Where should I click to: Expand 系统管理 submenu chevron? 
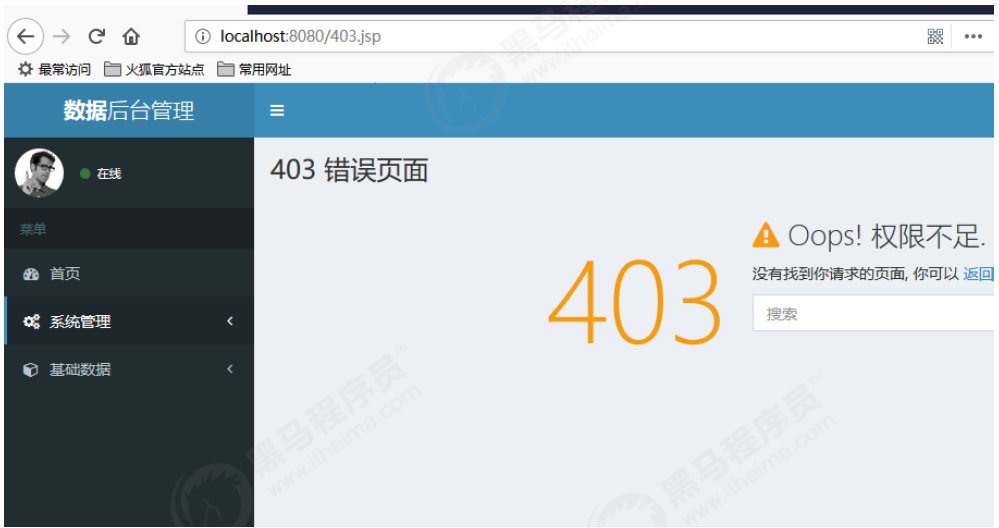230,321
